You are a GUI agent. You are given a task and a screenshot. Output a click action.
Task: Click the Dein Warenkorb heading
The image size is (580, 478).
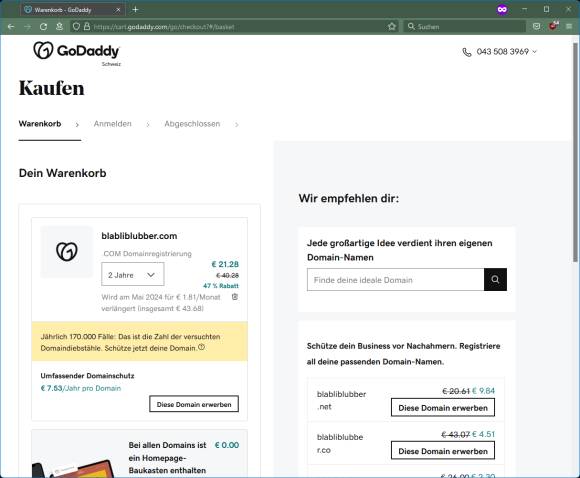63,173
